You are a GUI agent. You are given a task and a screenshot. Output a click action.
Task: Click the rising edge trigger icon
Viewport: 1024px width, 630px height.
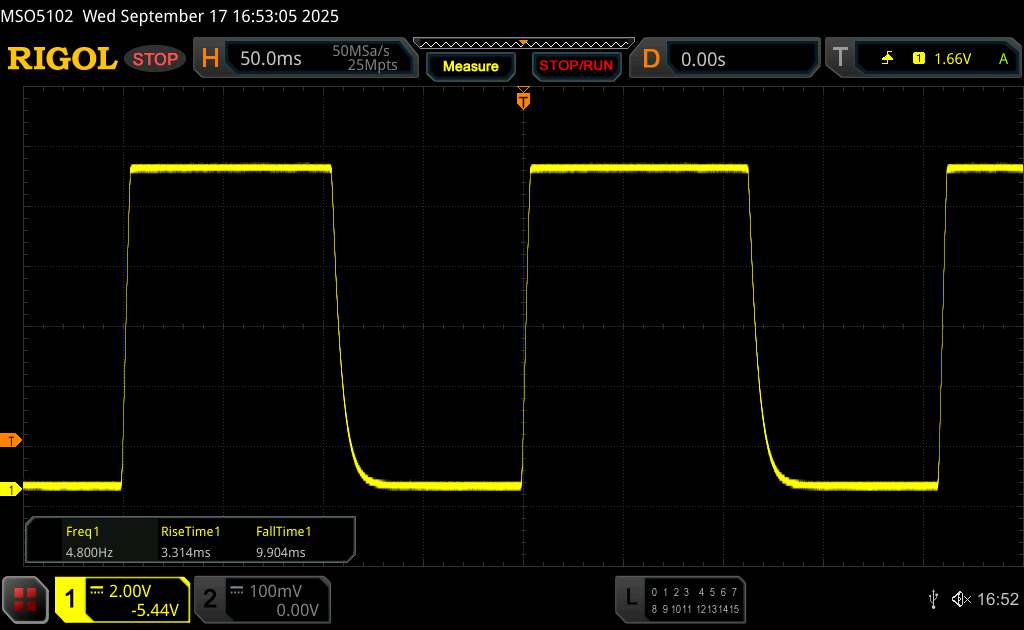point(888,59)
